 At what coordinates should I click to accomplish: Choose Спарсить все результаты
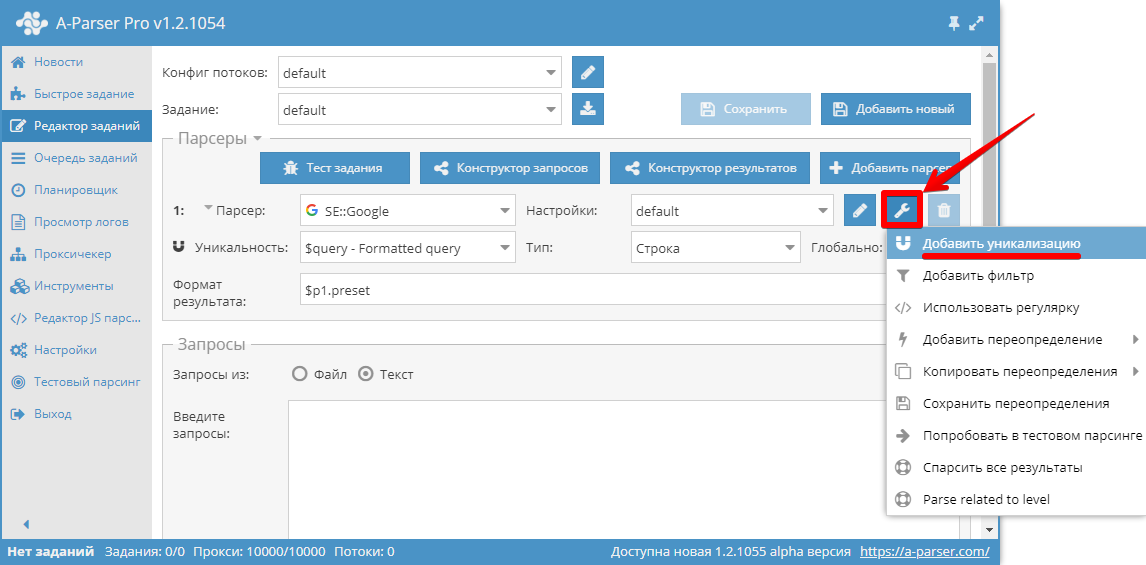1016,468
